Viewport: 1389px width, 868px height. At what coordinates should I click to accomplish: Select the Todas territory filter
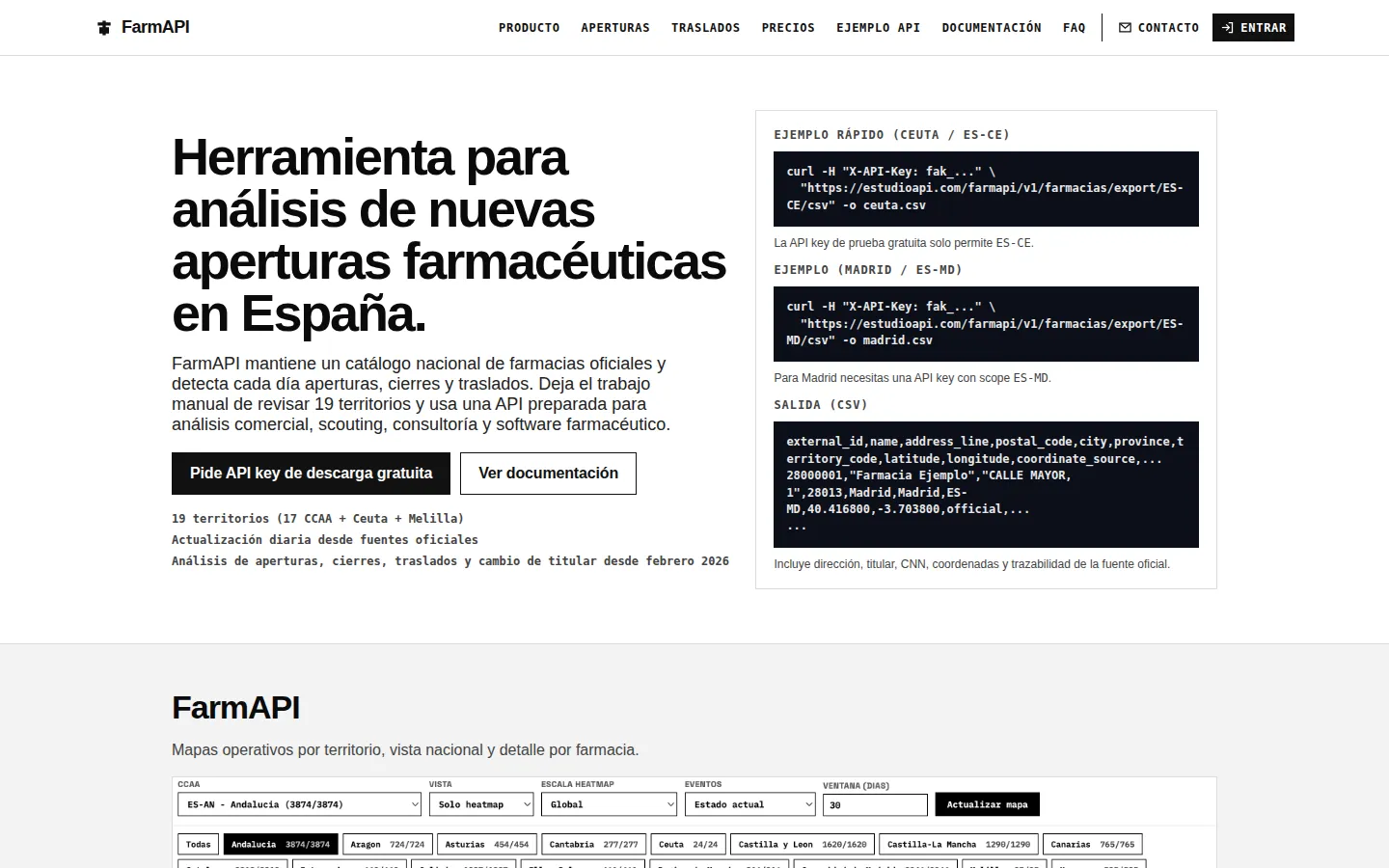(x=198, y=844)
